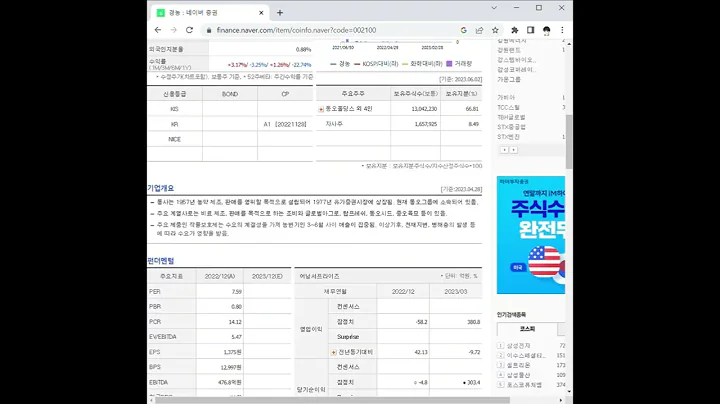720x404 pixels.
Task: Click the 자사주 shareholder row label
Action: (x=334, y=124)
